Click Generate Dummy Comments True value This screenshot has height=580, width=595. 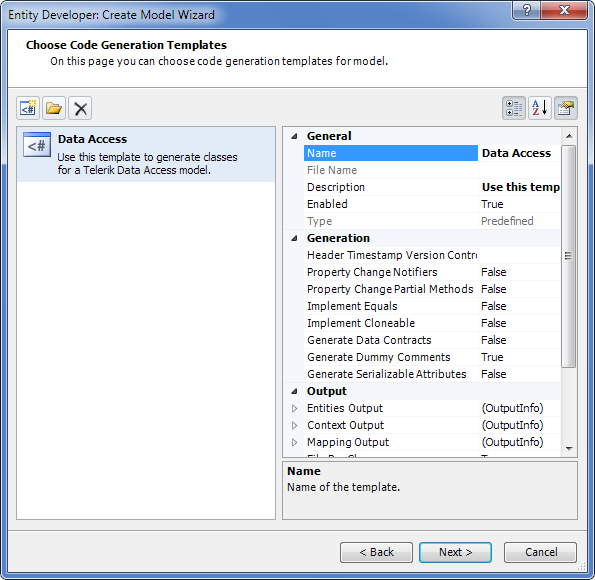point(519,357)
